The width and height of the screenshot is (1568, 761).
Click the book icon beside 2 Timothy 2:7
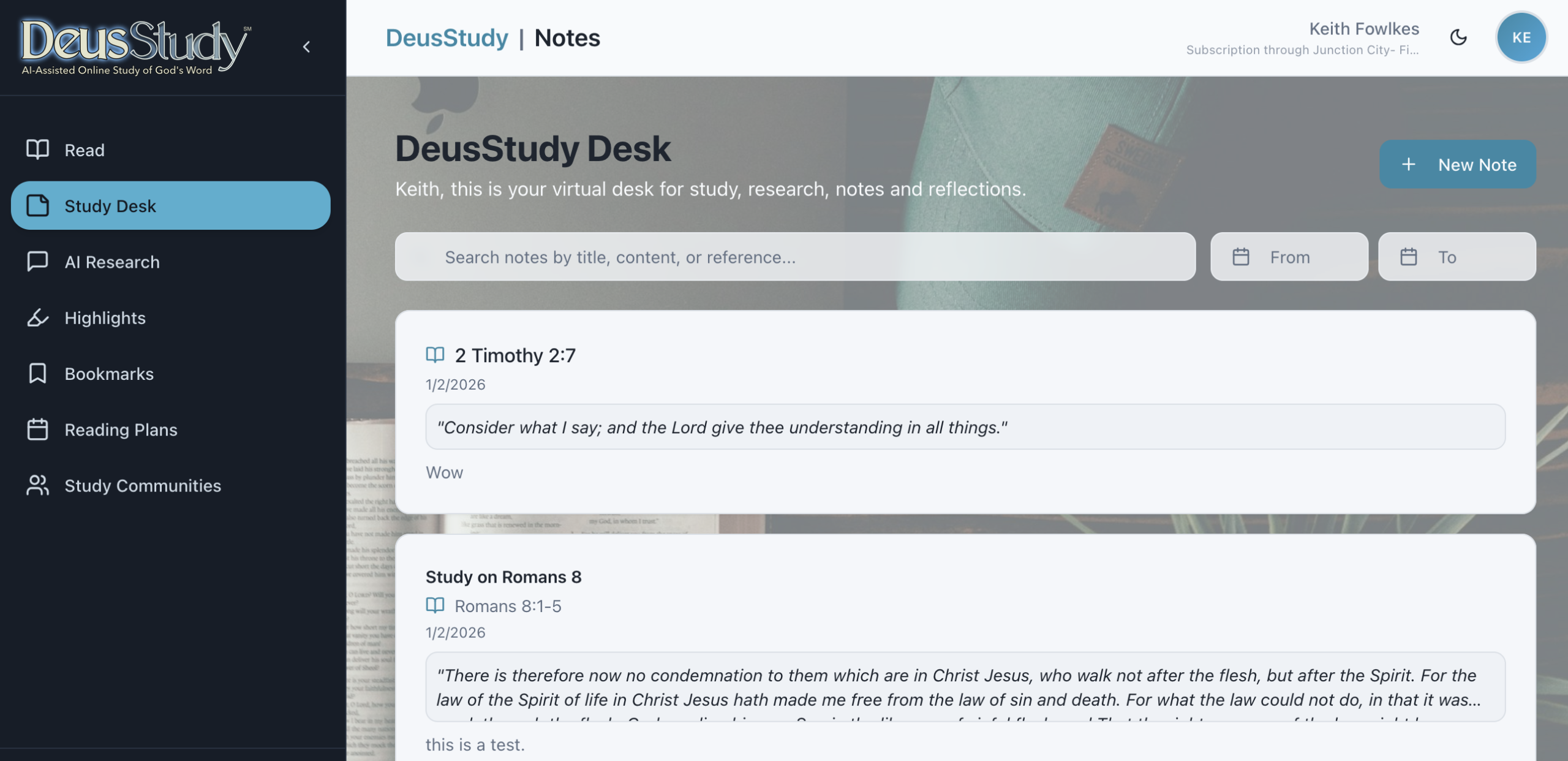click(x=435, y=355)
